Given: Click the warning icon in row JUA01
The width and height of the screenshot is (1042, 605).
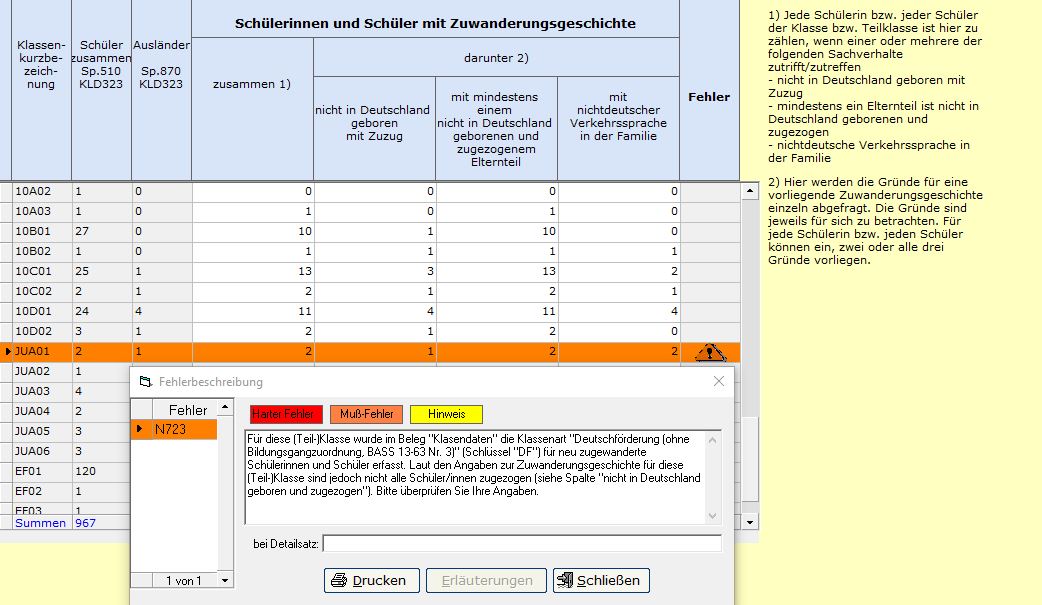Looking at the screenshot, I should (710, 352).
